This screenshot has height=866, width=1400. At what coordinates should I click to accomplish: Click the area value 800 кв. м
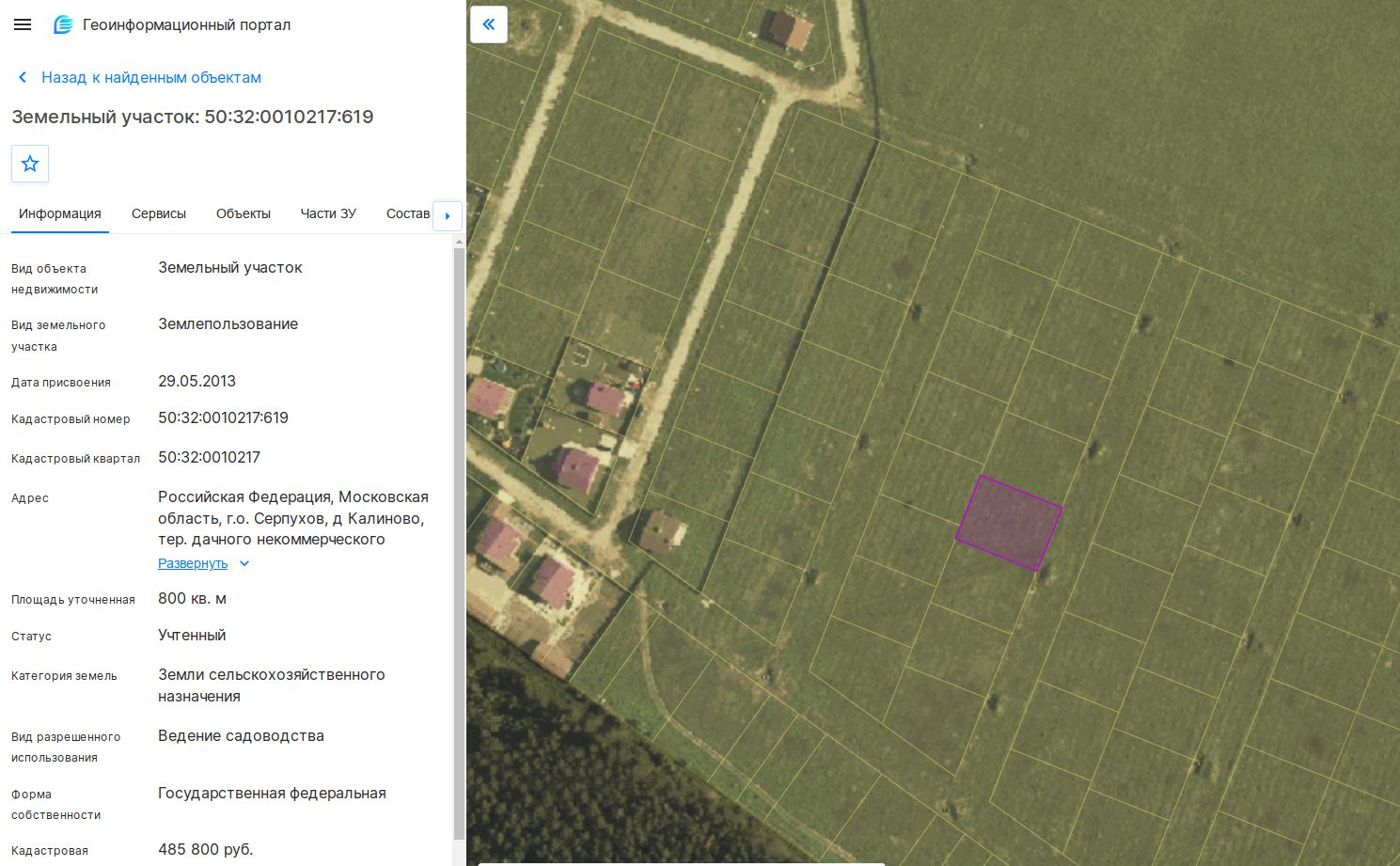coord(192,598)
